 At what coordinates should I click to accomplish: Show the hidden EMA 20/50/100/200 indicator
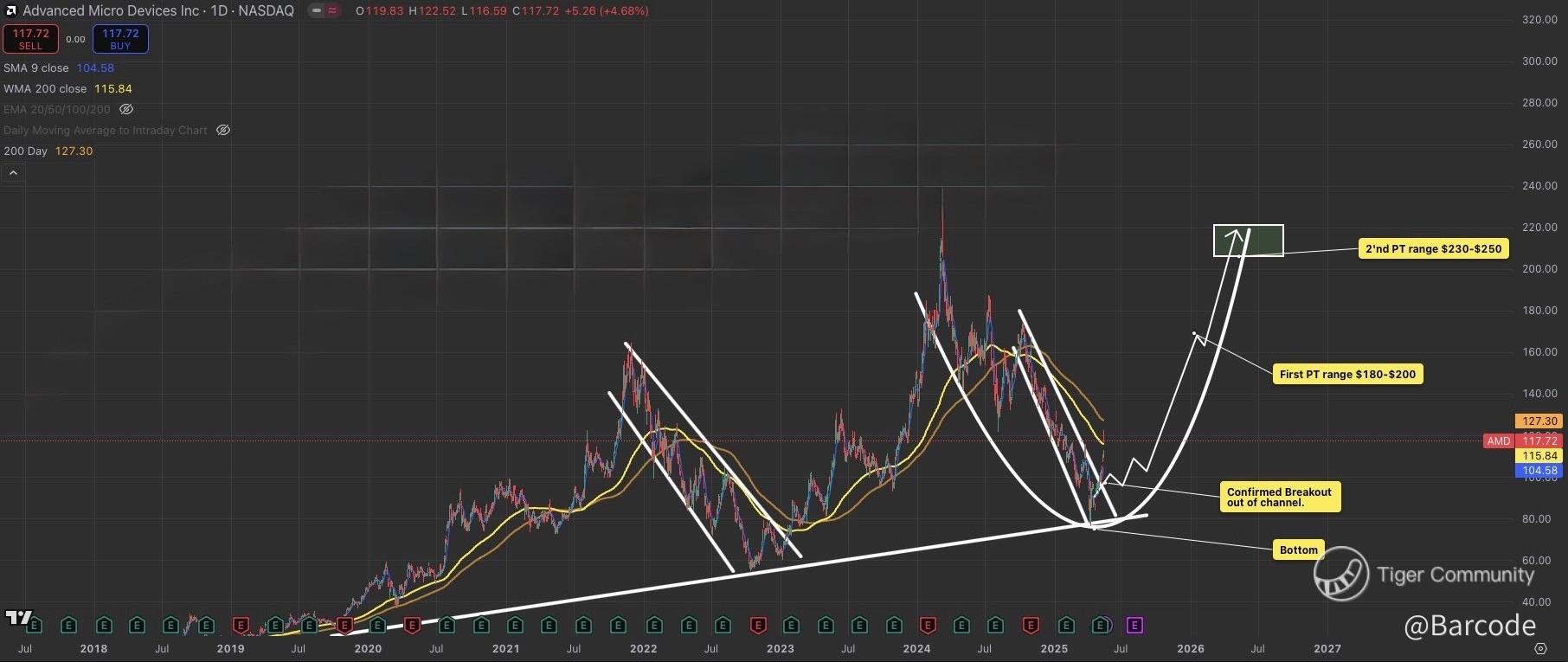pyautogui.click(x=126, y=110)
